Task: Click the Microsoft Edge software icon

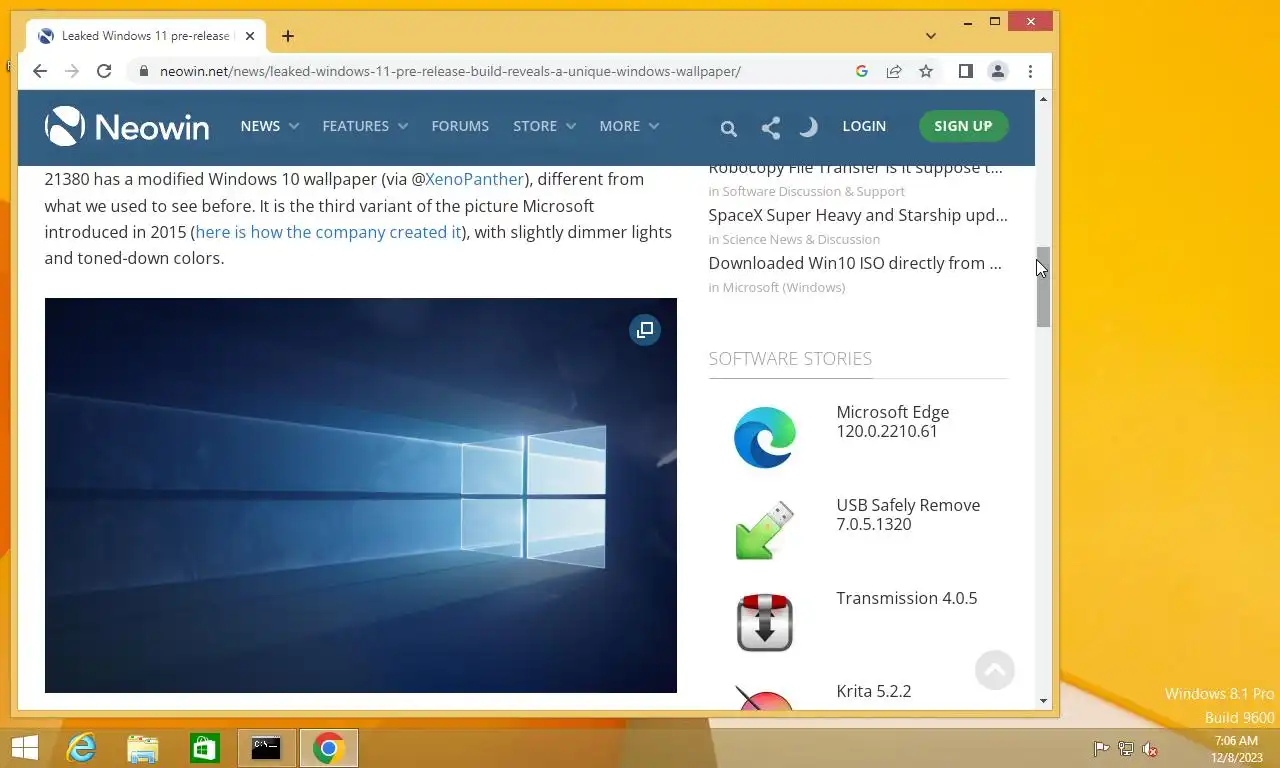Action: point(765,437)
